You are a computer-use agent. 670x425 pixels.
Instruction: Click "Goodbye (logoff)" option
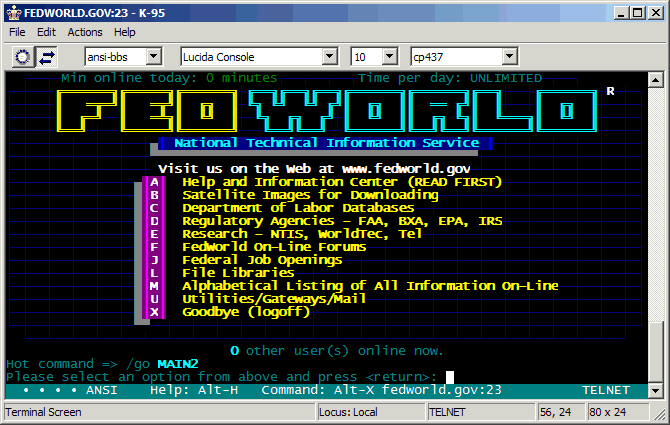pos(246,312)
